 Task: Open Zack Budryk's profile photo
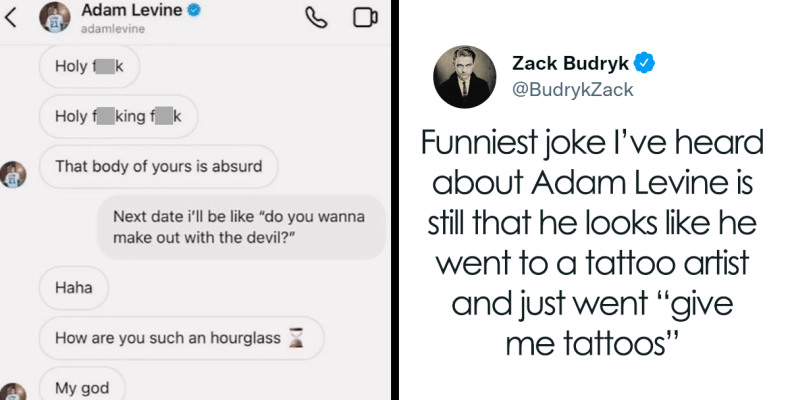(461, 77)
